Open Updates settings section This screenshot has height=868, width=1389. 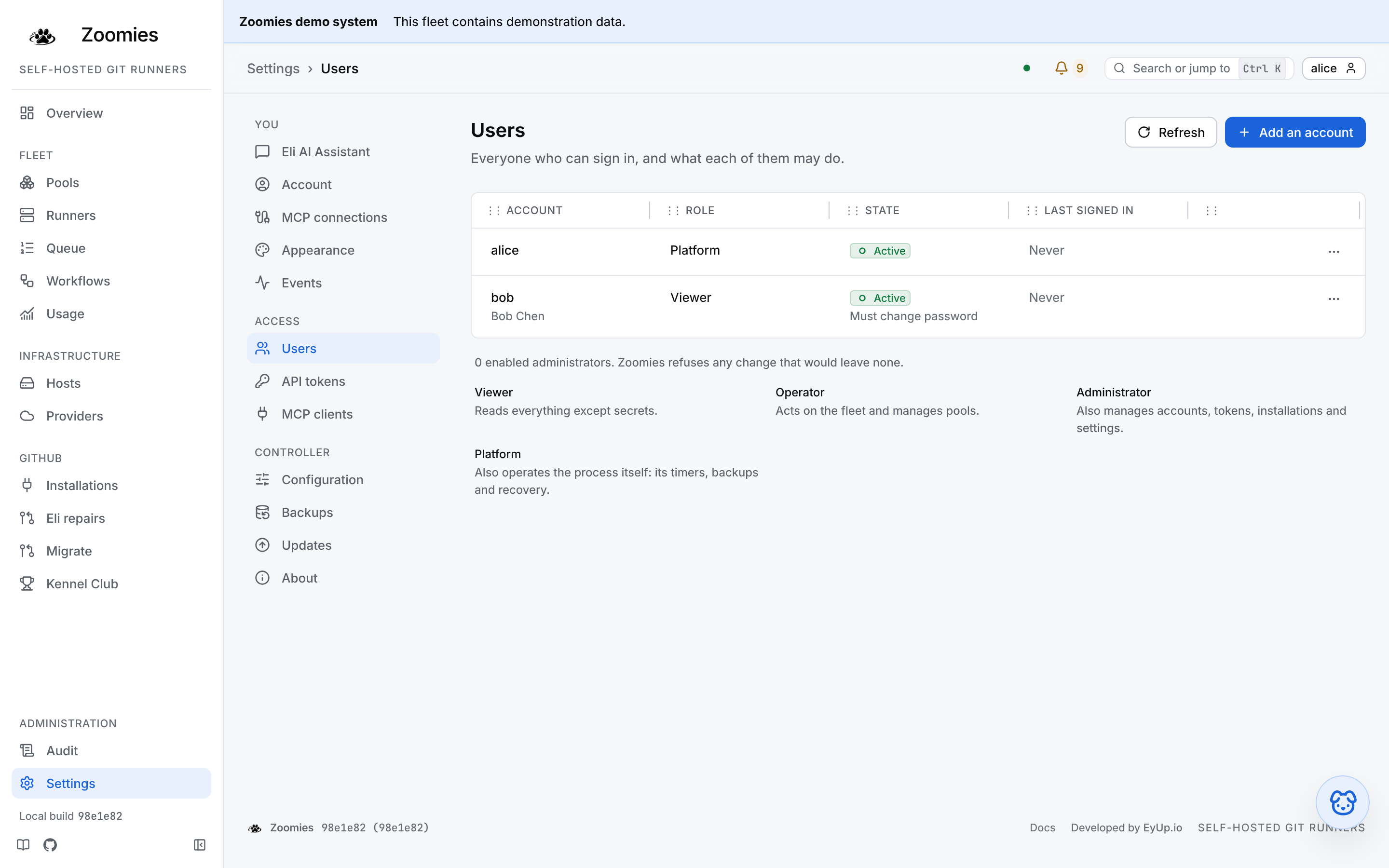click(x=343, y=545)
